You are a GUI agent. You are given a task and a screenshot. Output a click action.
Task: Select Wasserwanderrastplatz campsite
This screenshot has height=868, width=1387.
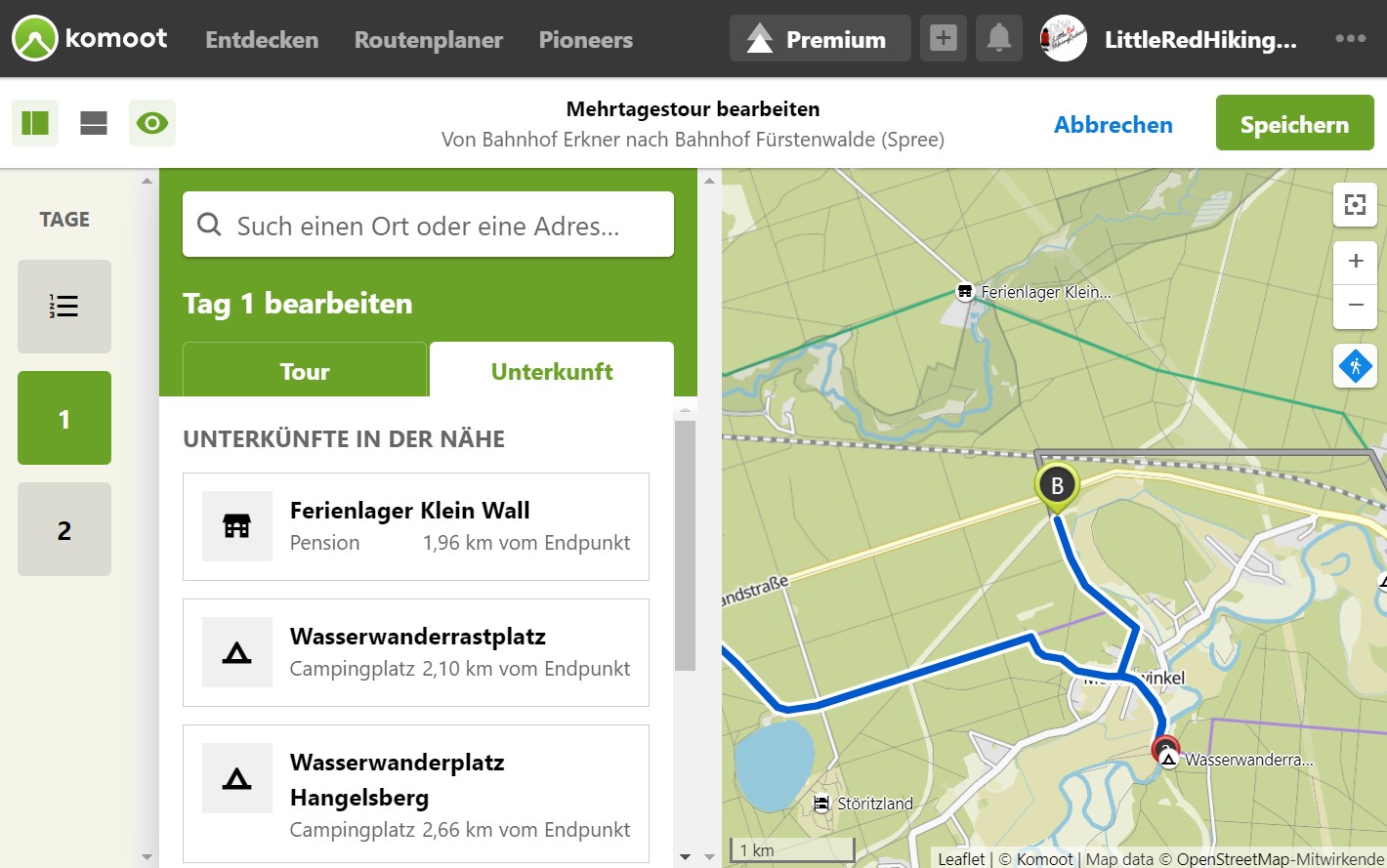click(x=416, y=652)
